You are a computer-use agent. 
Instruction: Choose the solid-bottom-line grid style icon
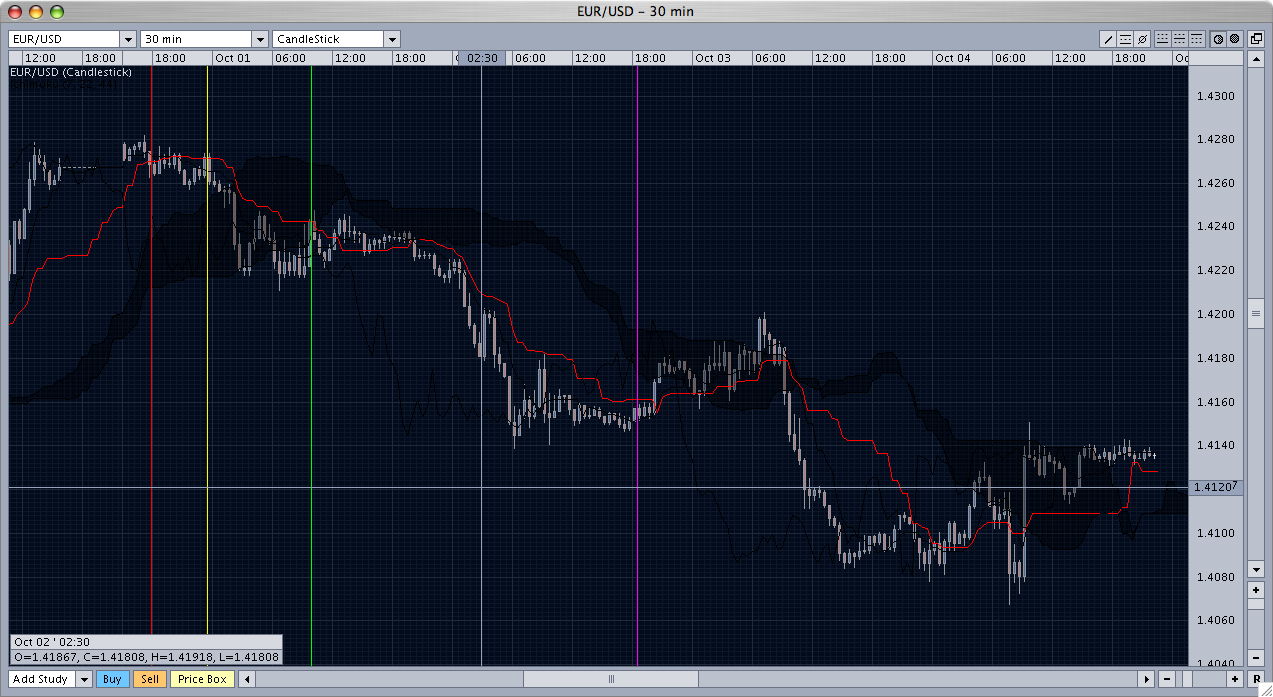click(1162, 39)
